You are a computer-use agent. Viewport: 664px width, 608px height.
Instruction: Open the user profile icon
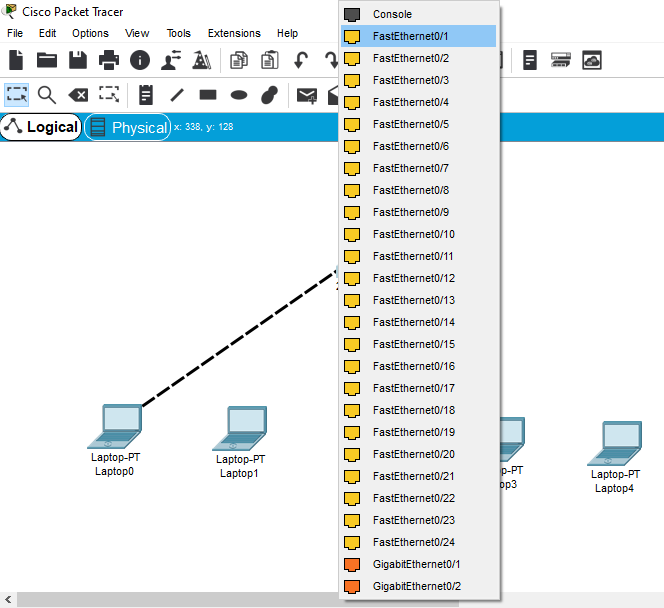pyautogui.click(x=171, y=60)
